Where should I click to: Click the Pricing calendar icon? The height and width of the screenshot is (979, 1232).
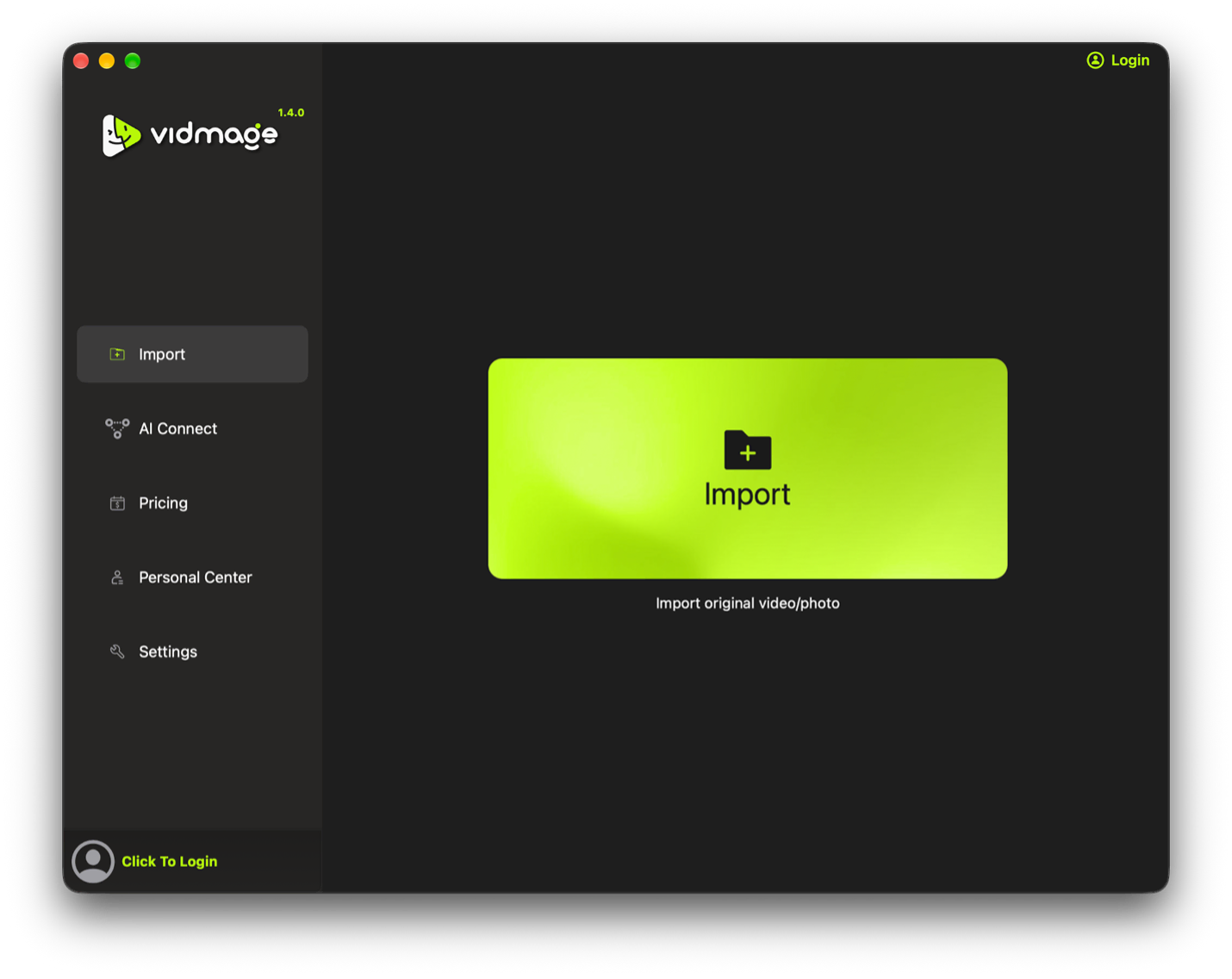[x=117, y=503]
